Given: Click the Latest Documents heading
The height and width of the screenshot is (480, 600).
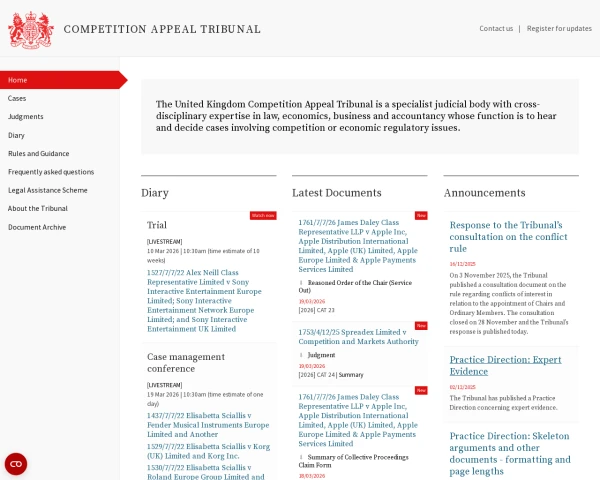Looking at the screenshot, I should (x=337, y=193).
